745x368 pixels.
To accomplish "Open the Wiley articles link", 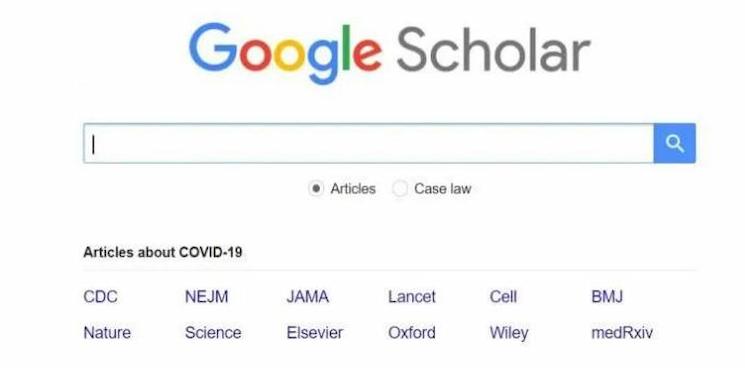I will point(509,333).
